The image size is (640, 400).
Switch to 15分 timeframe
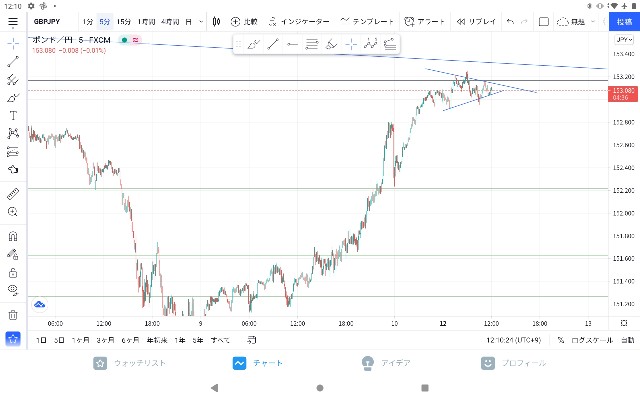pos(124,22)
